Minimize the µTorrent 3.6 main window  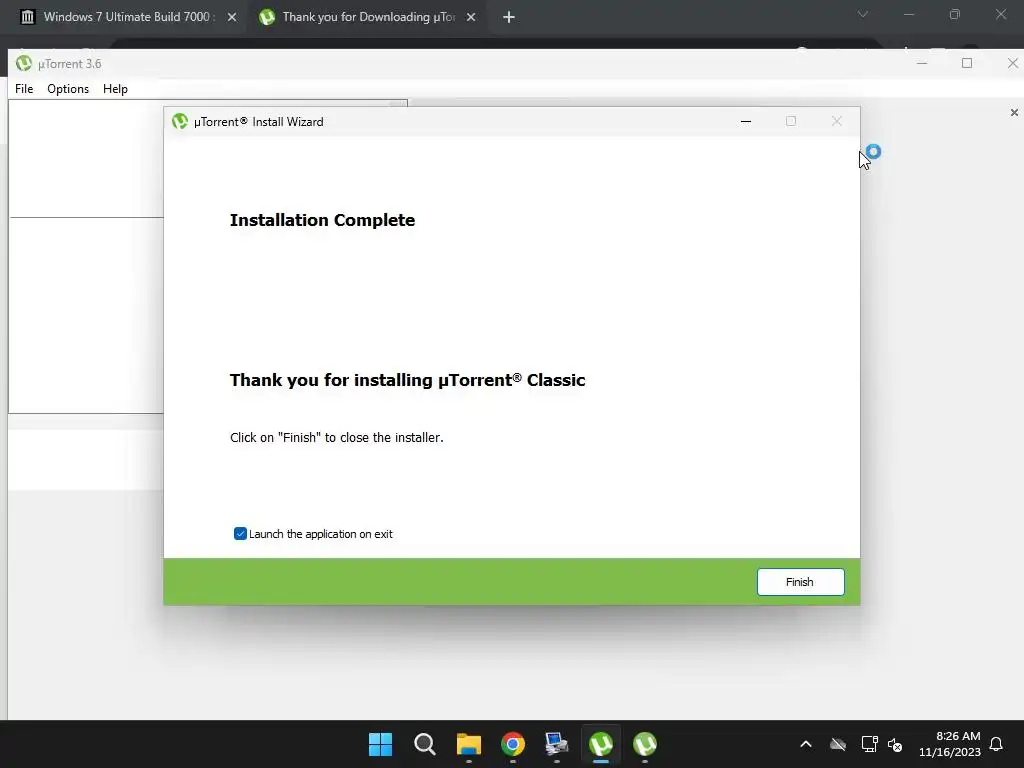(x=922, y=63)
